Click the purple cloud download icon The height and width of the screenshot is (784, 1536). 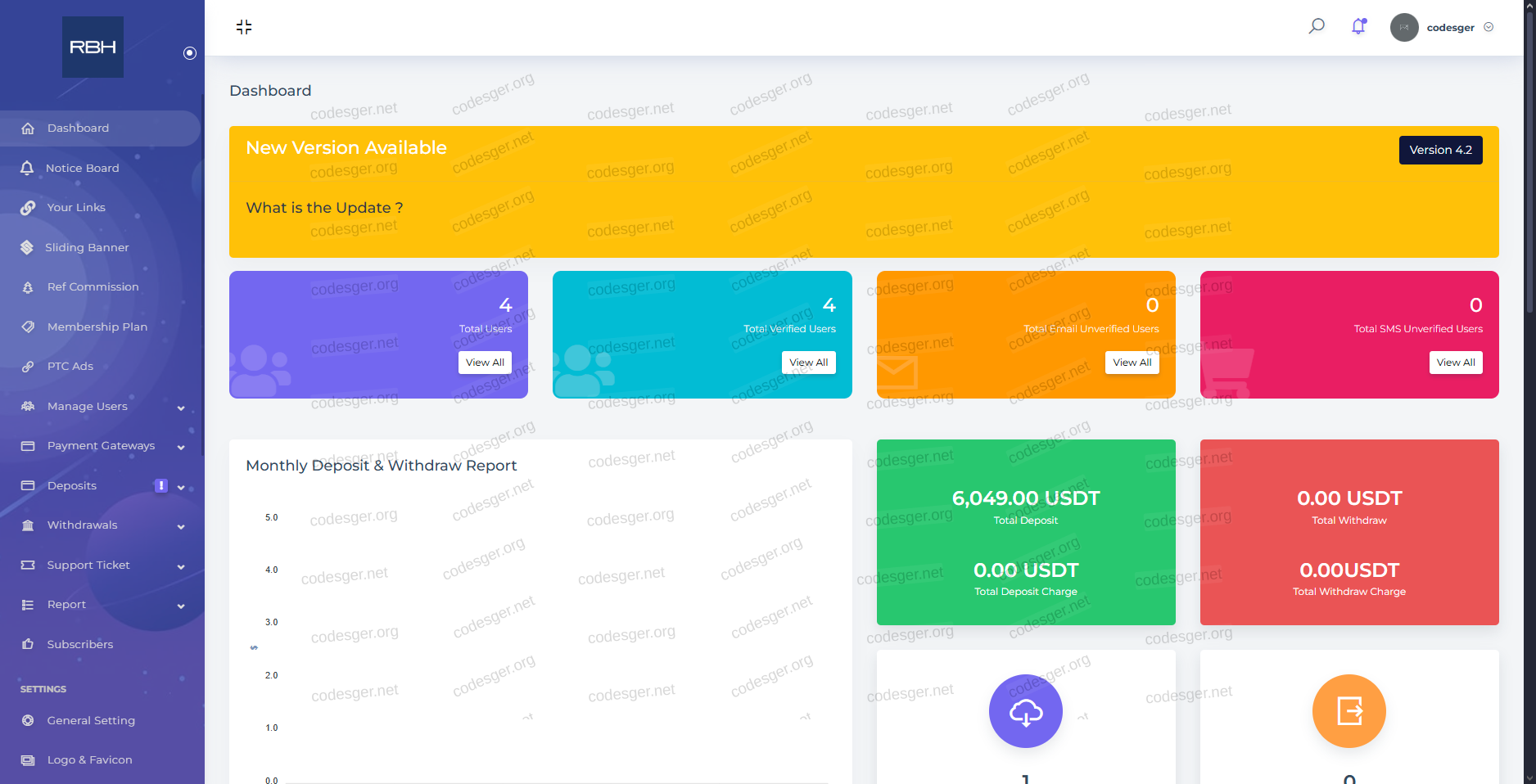[1026, 711]
